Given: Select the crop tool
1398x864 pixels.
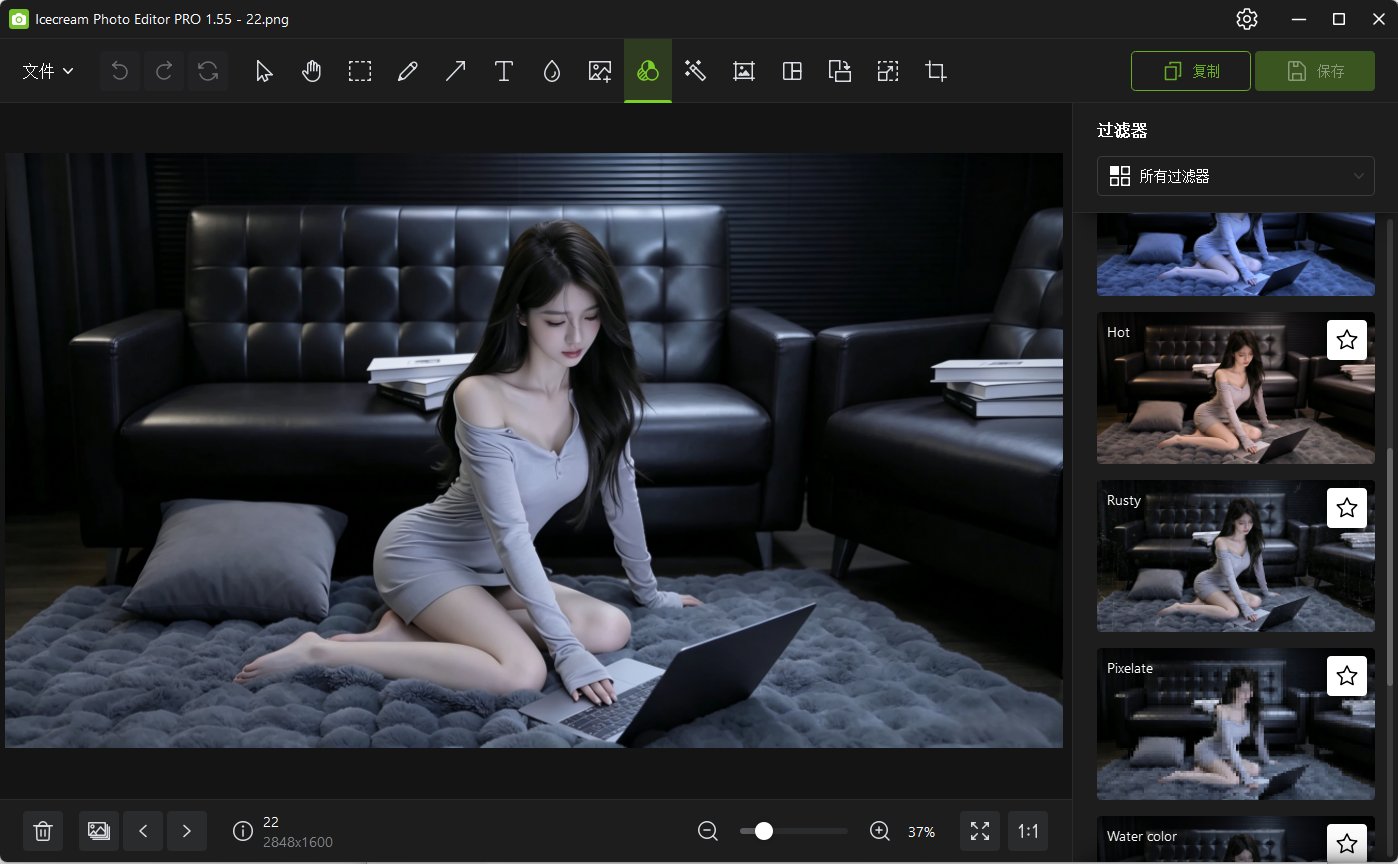Looking at the screenshot, I should tap(936, 71).
